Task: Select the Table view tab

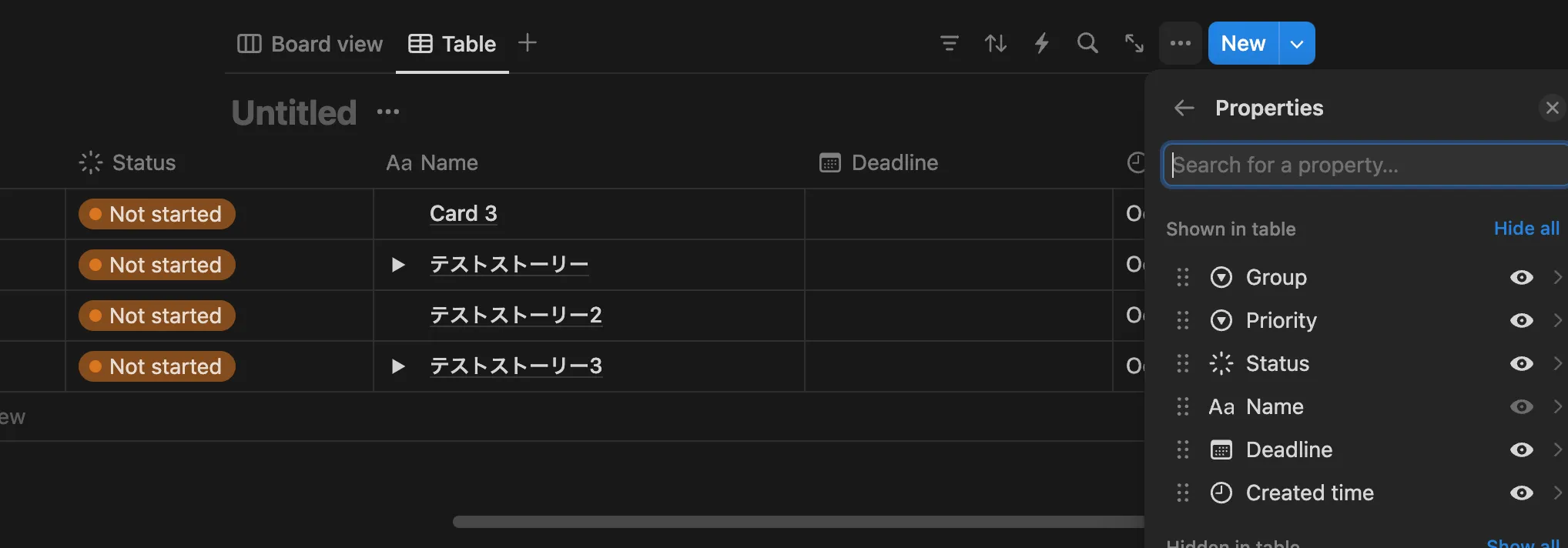Action: [452, 44]
